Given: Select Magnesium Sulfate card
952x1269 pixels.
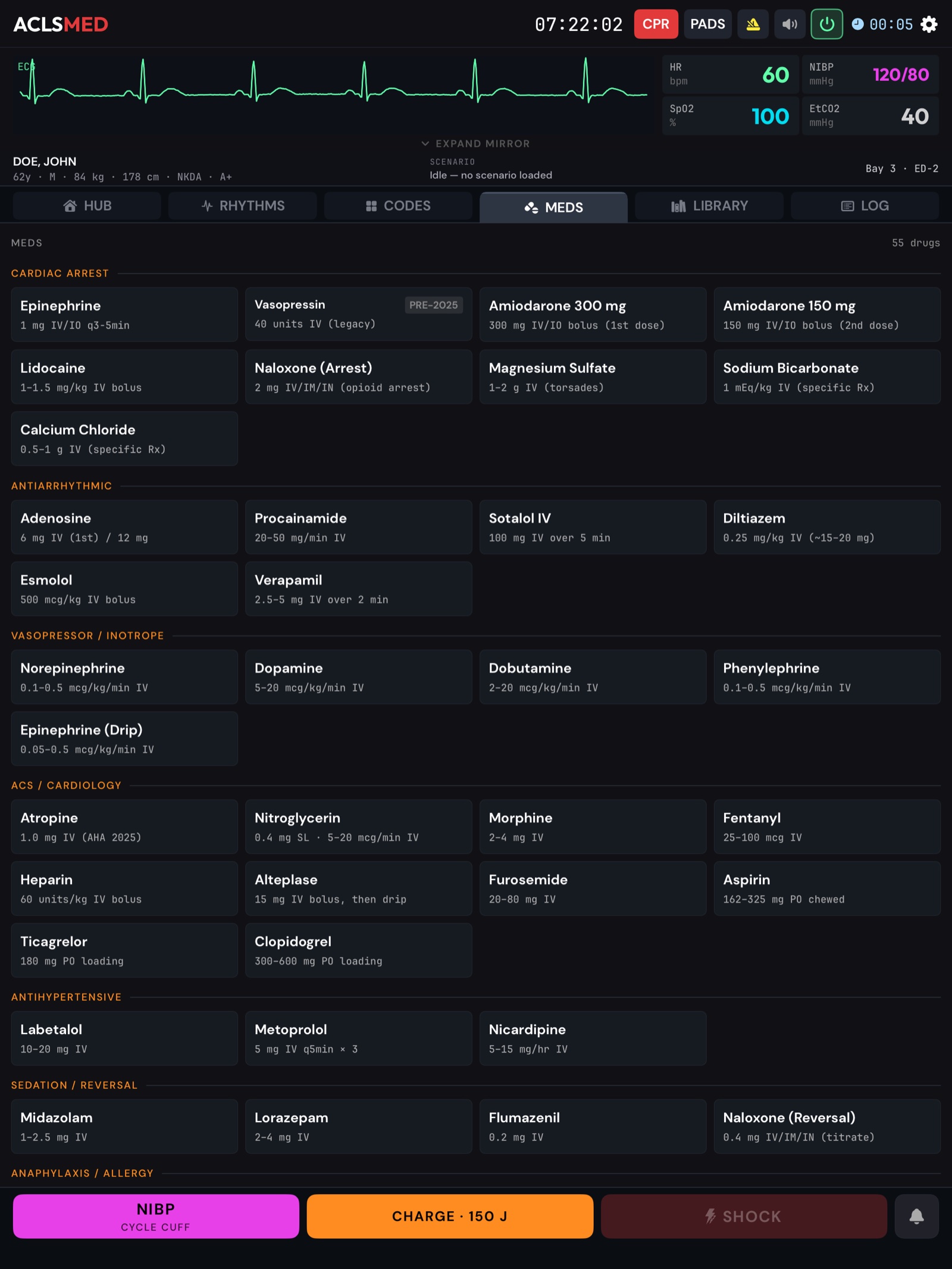Looking at the screenshot, I should tap(593, 377).
